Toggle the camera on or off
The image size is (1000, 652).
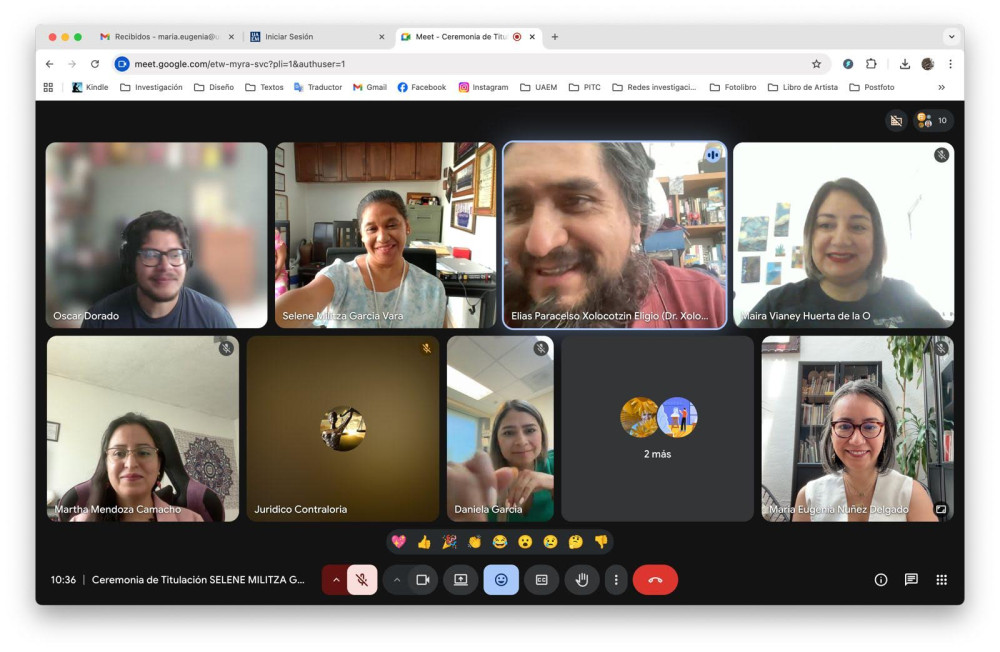pyautogui.click(x=422, y=580)
